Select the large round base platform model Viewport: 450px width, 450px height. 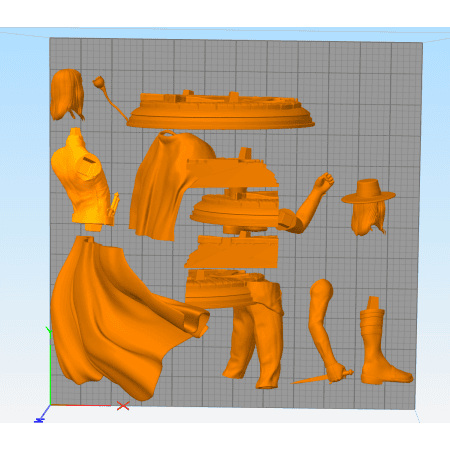(220, 110)
